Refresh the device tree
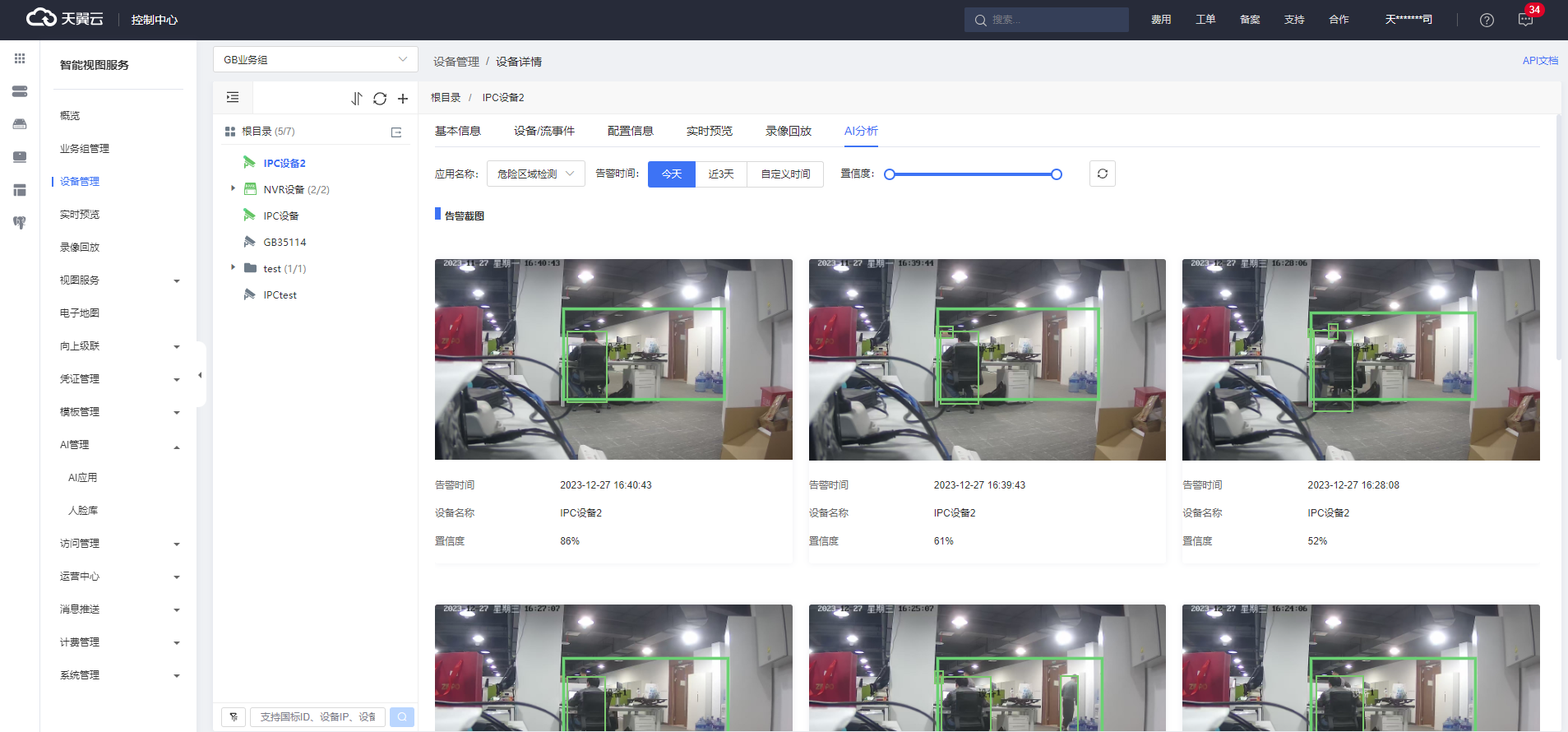Viewport: 1568px width, 732px height. pyautogui.click(x=380, y=99)
